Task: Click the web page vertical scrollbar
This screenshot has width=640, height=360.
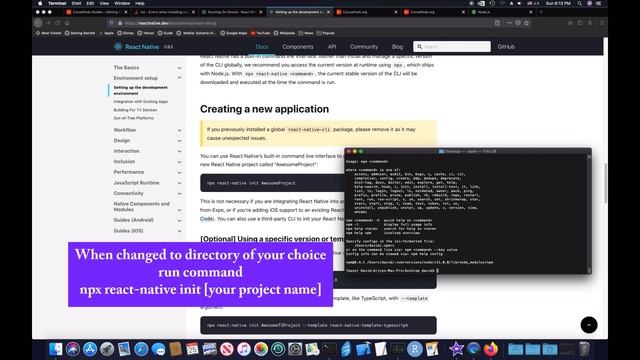Action: tap(605, 184)
